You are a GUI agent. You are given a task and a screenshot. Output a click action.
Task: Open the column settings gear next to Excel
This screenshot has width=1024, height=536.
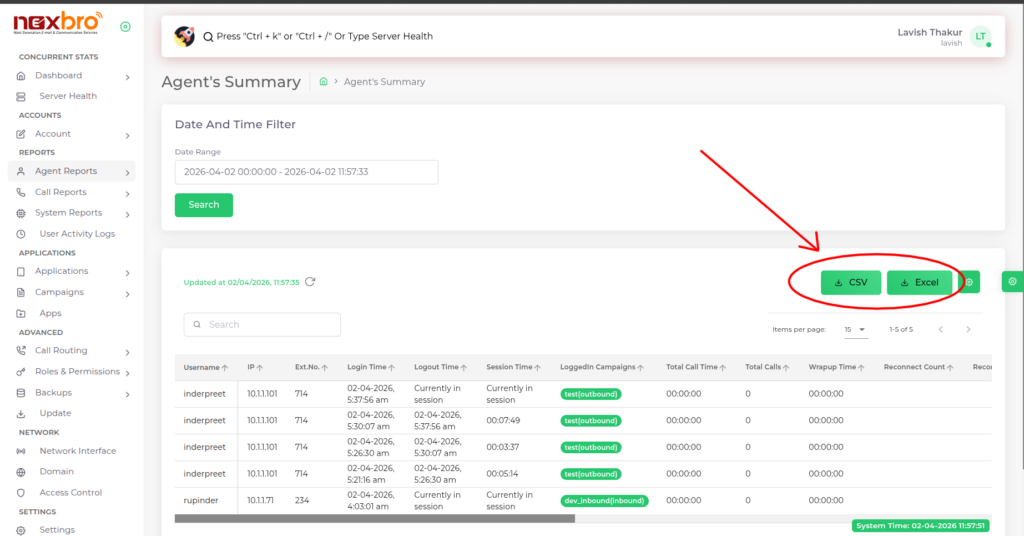tap(969, 283)
